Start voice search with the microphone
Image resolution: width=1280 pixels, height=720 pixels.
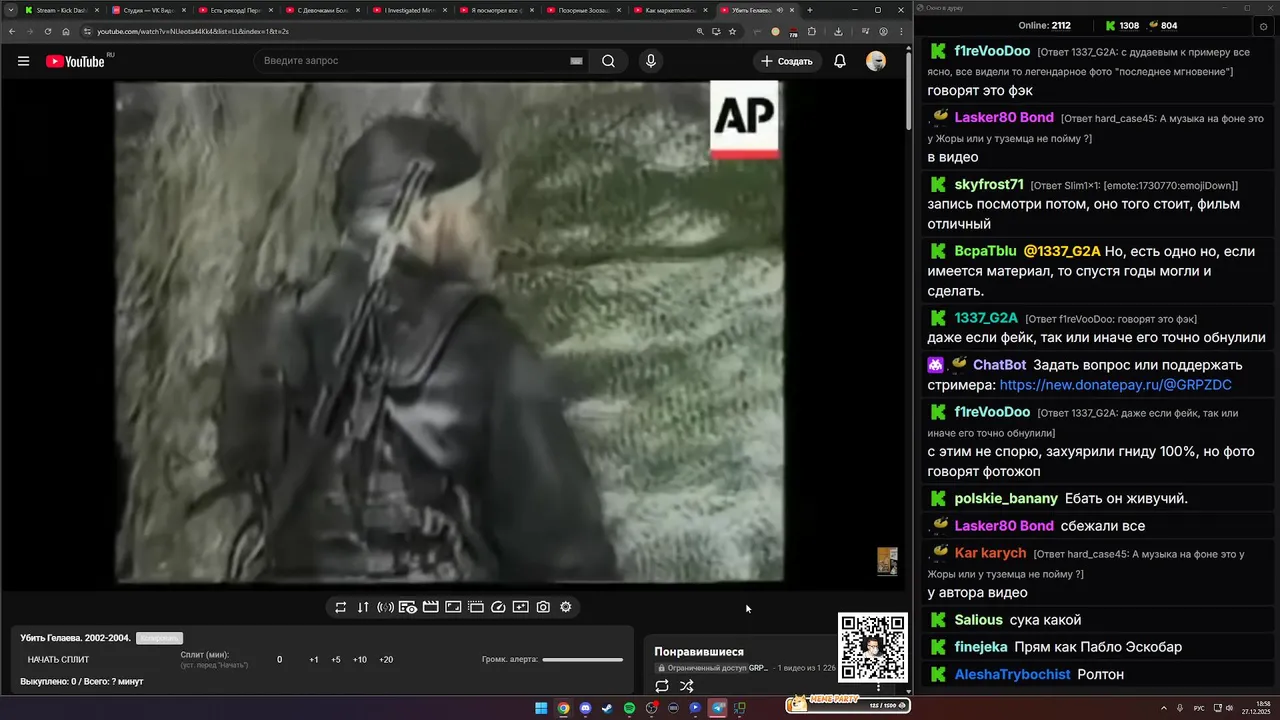point(651,61)
